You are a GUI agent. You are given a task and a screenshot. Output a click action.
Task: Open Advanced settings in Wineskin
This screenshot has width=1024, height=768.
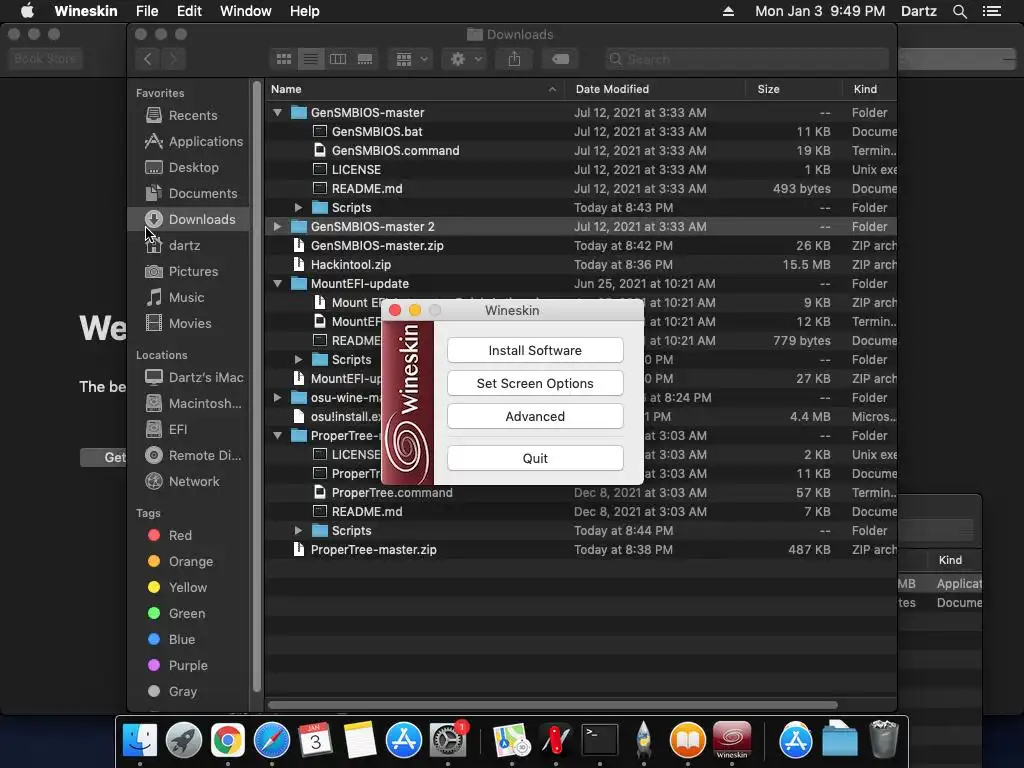[x=535, y=416]
